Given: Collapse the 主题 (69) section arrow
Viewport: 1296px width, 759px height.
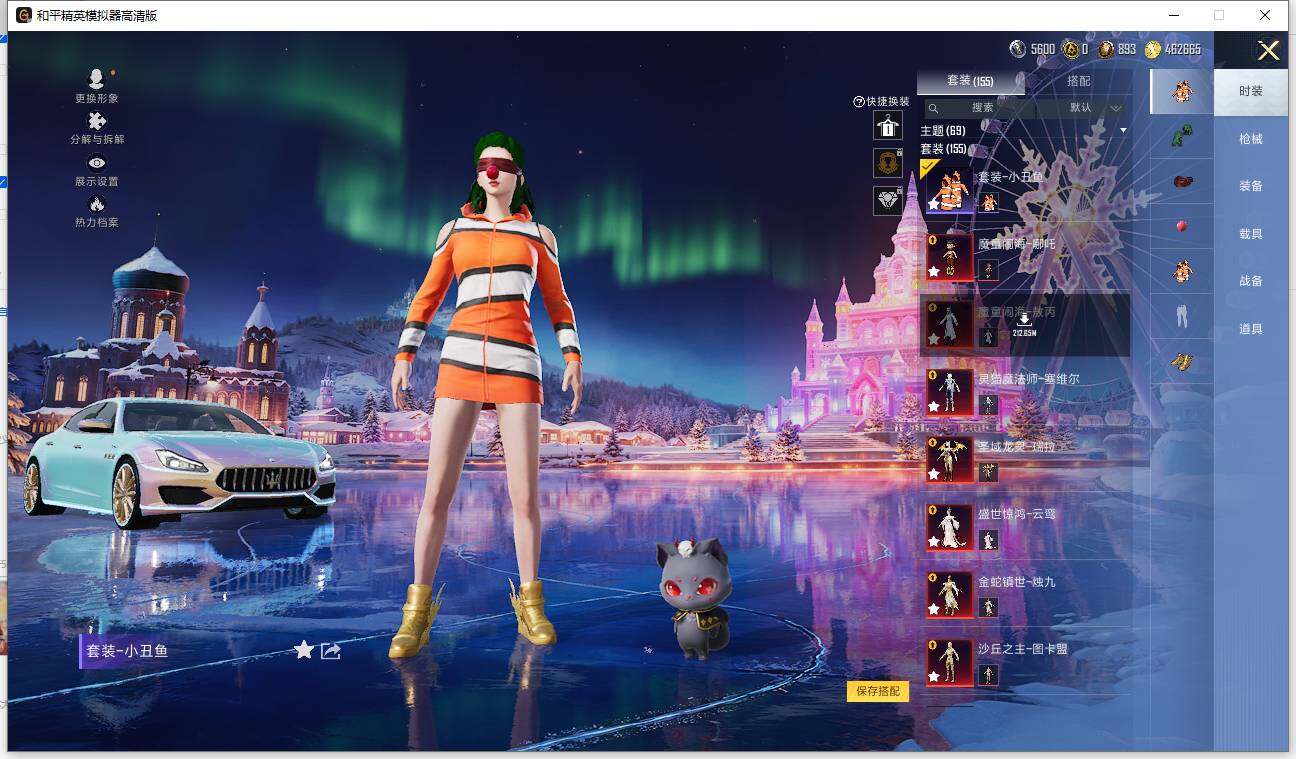Looking at the screenshot, I should (x=1123, y=131).
